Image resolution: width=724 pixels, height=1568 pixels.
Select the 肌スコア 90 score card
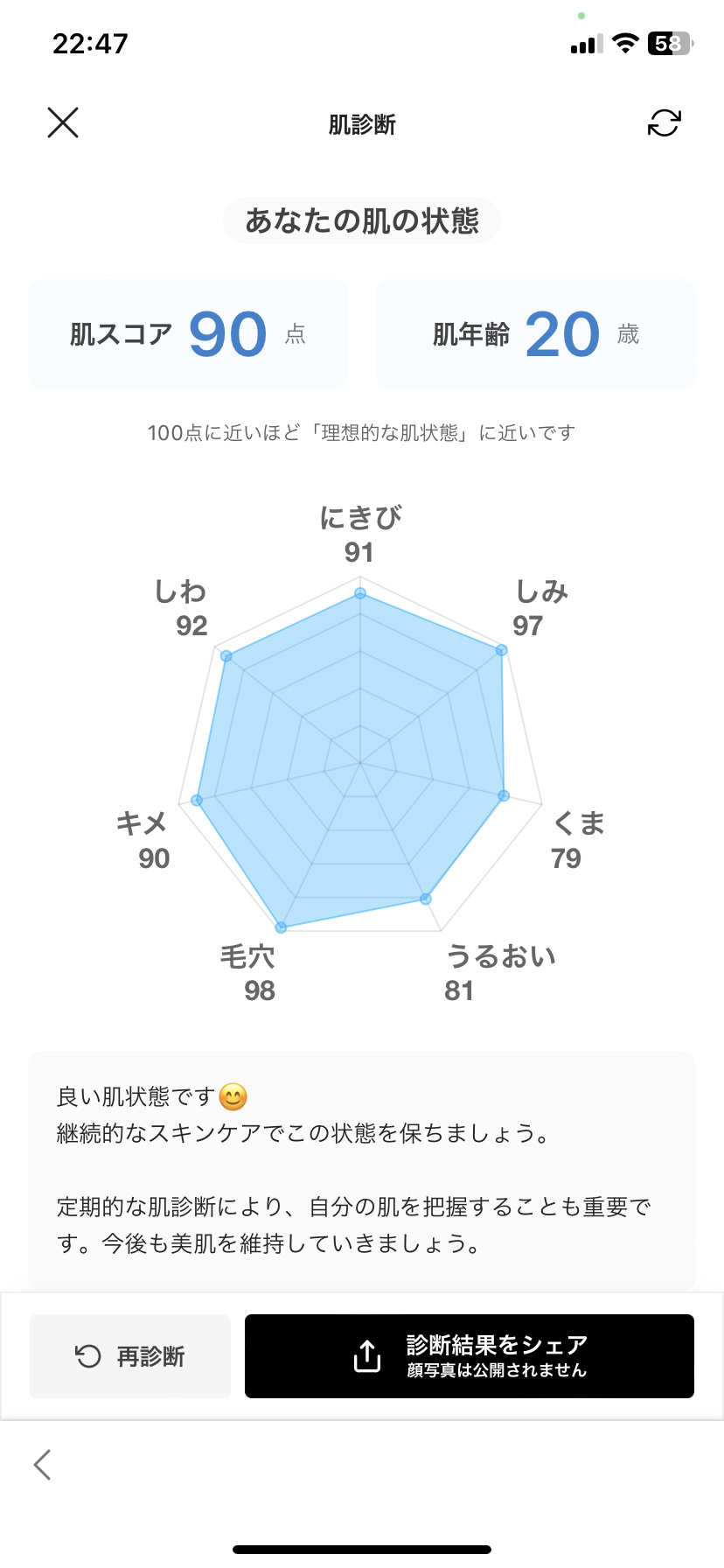tap(188, 333)
